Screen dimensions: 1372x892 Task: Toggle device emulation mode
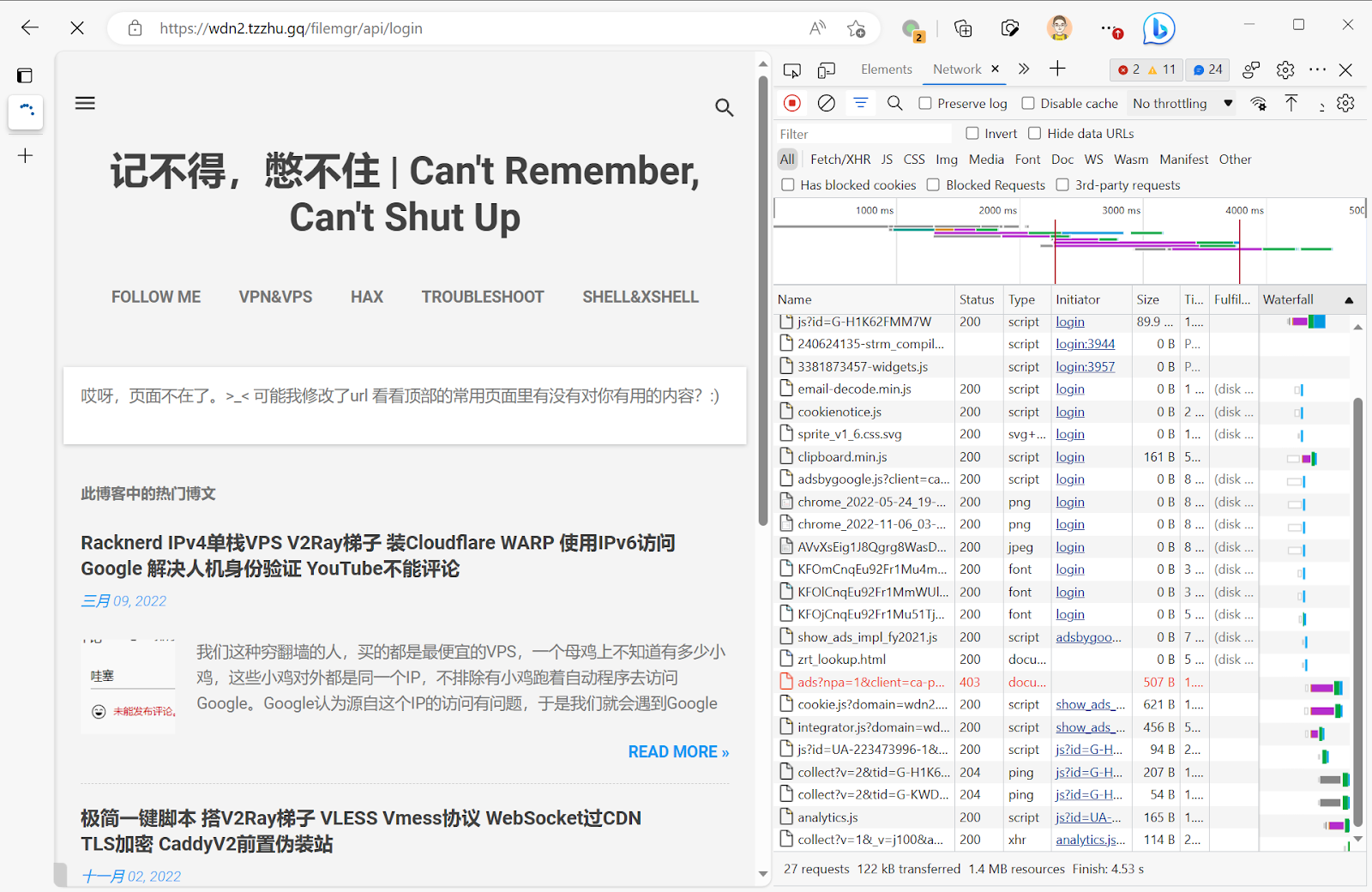click(x=827, y=69)
